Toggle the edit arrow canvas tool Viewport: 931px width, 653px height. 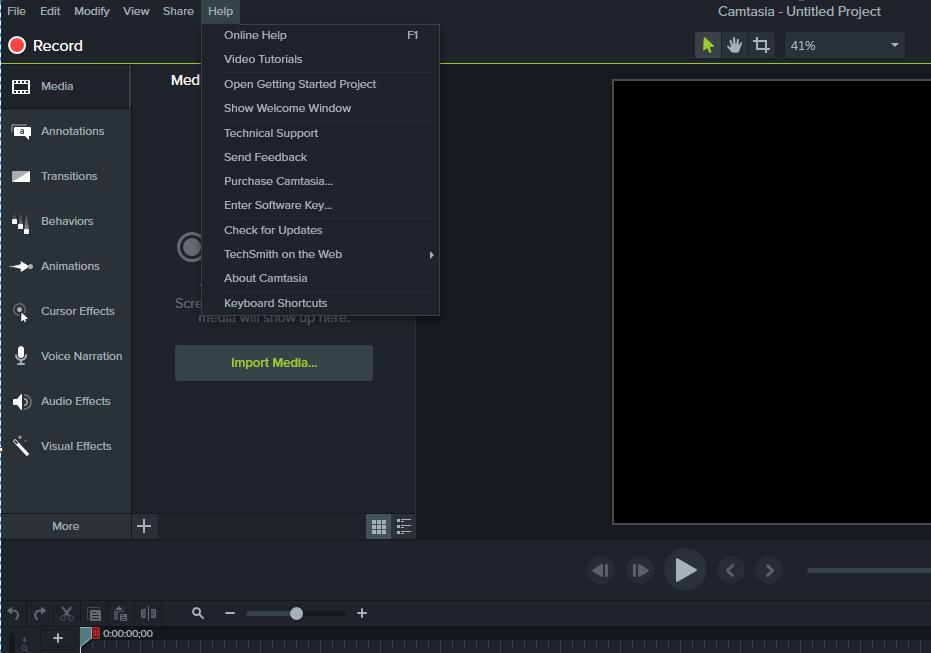coord(707,45)
